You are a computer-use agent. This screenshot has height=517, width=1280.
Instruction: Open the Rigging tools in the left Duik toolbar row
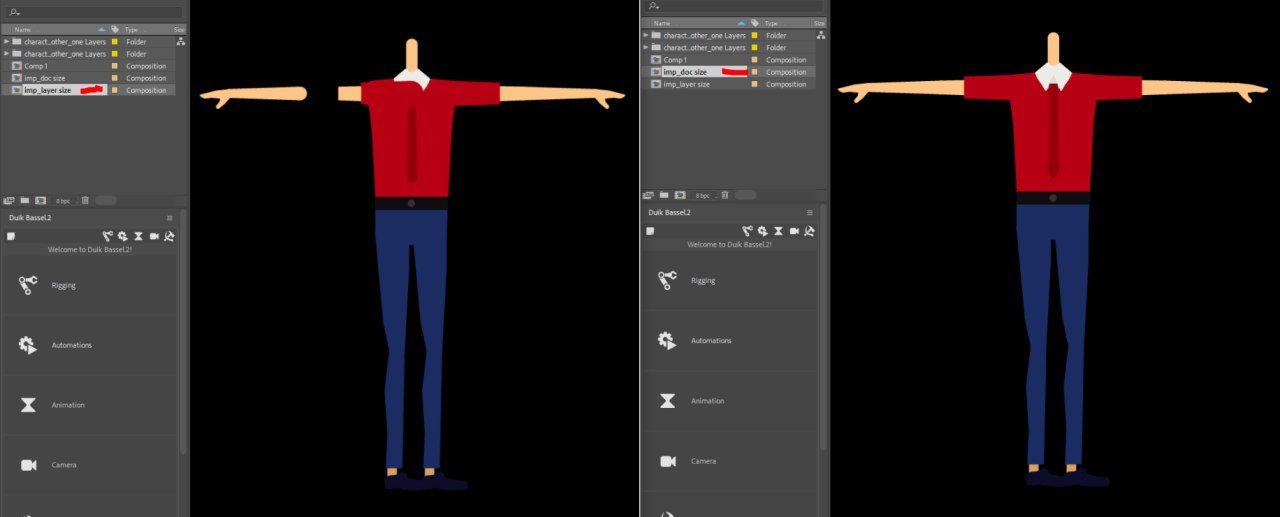(x=107, y=236)
